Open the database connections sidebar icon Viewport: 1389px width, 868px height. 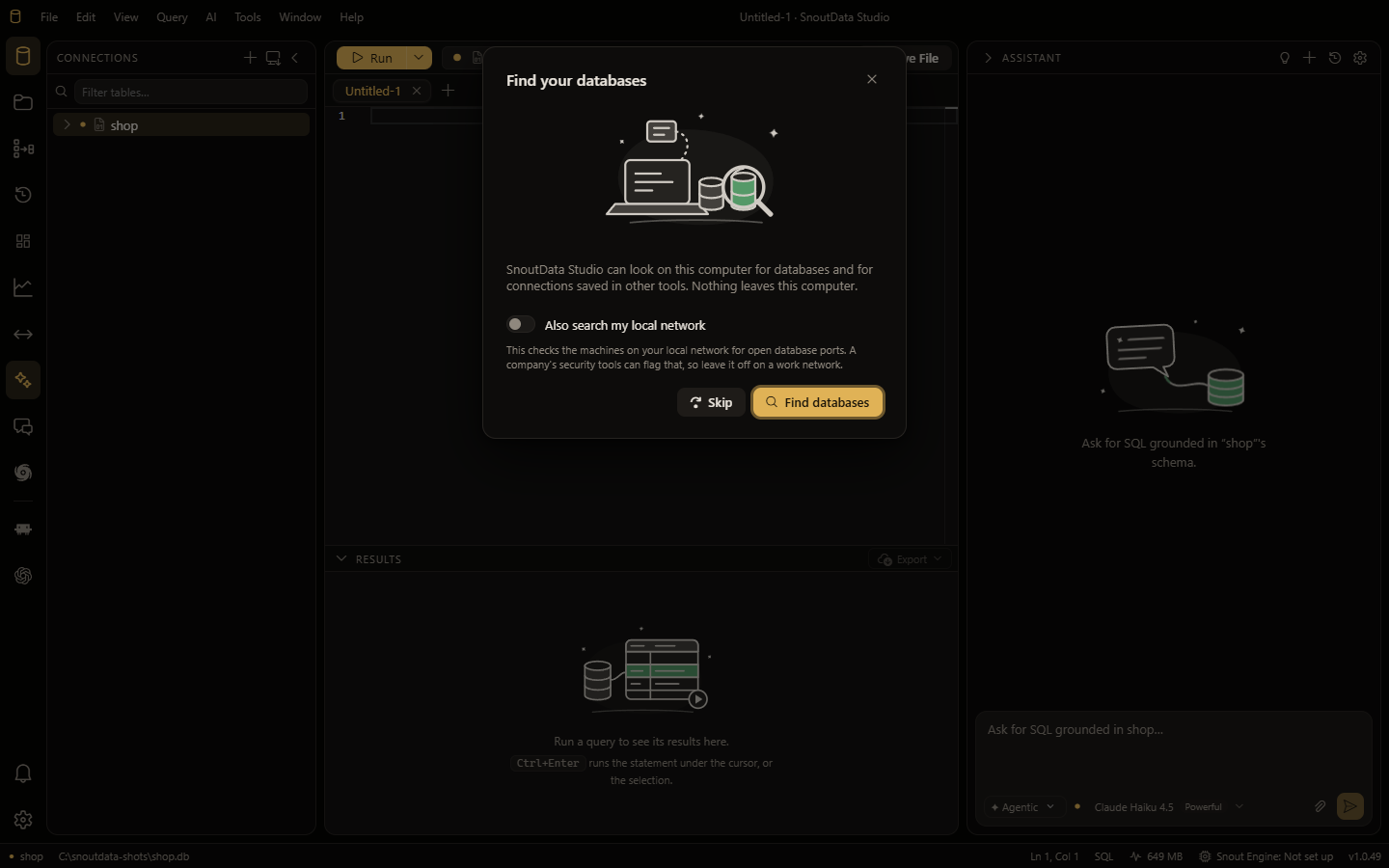tap(23, 56)
